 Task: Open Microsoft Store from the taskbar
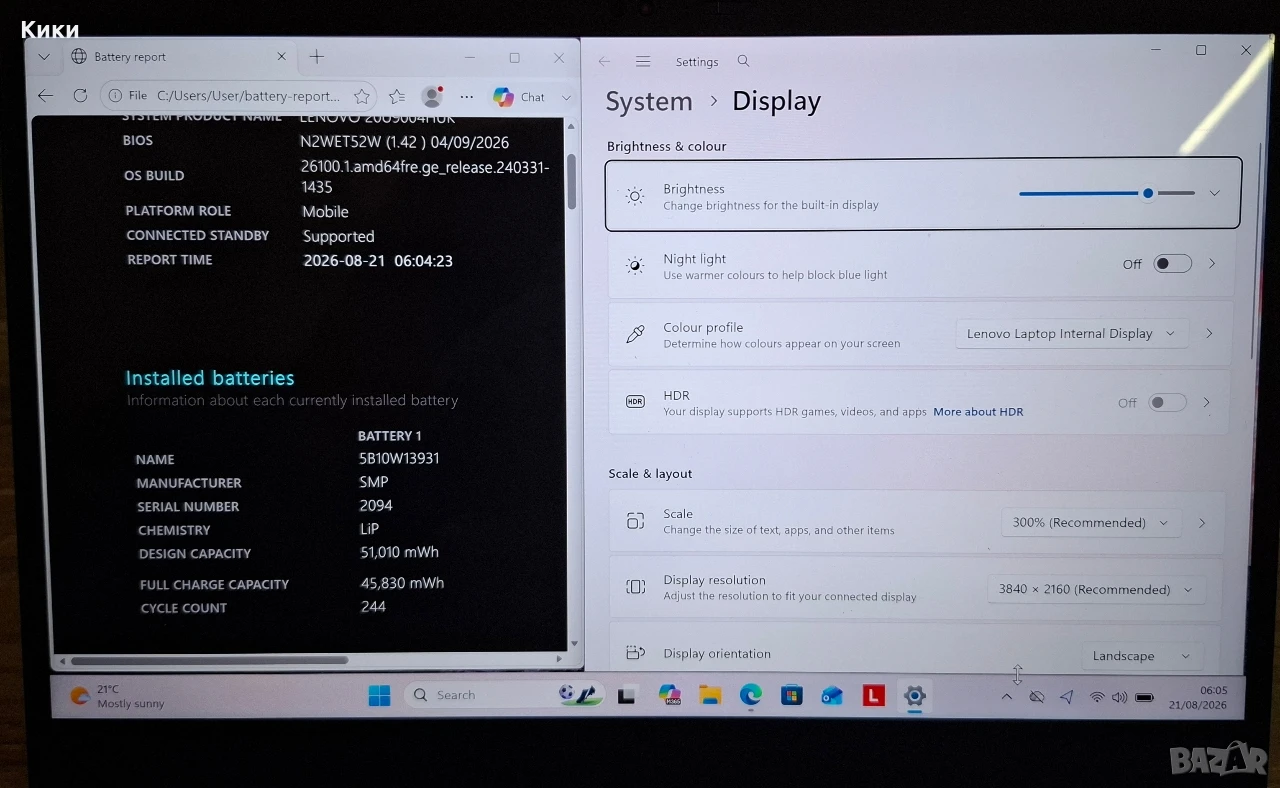(x=791, y=696)
